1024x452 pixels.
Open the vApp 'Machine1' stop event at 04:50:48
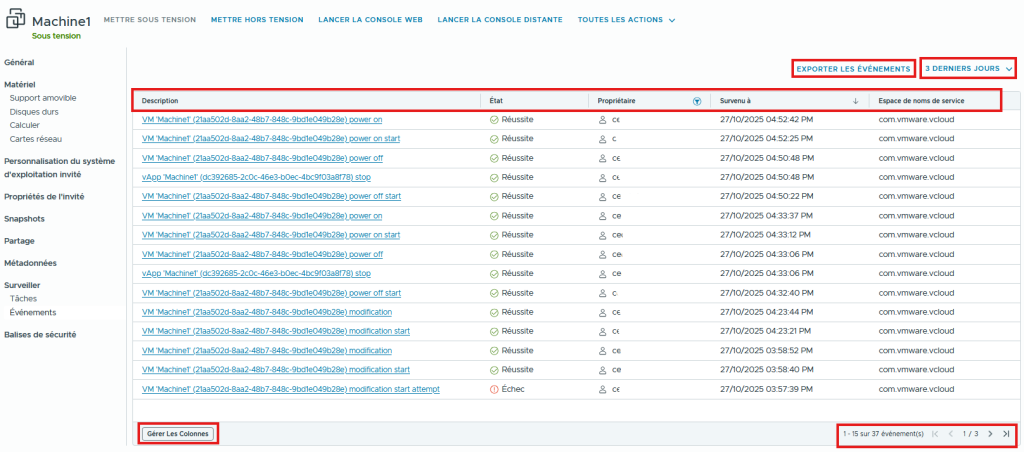pyautogui.click(x=256, y=177)
